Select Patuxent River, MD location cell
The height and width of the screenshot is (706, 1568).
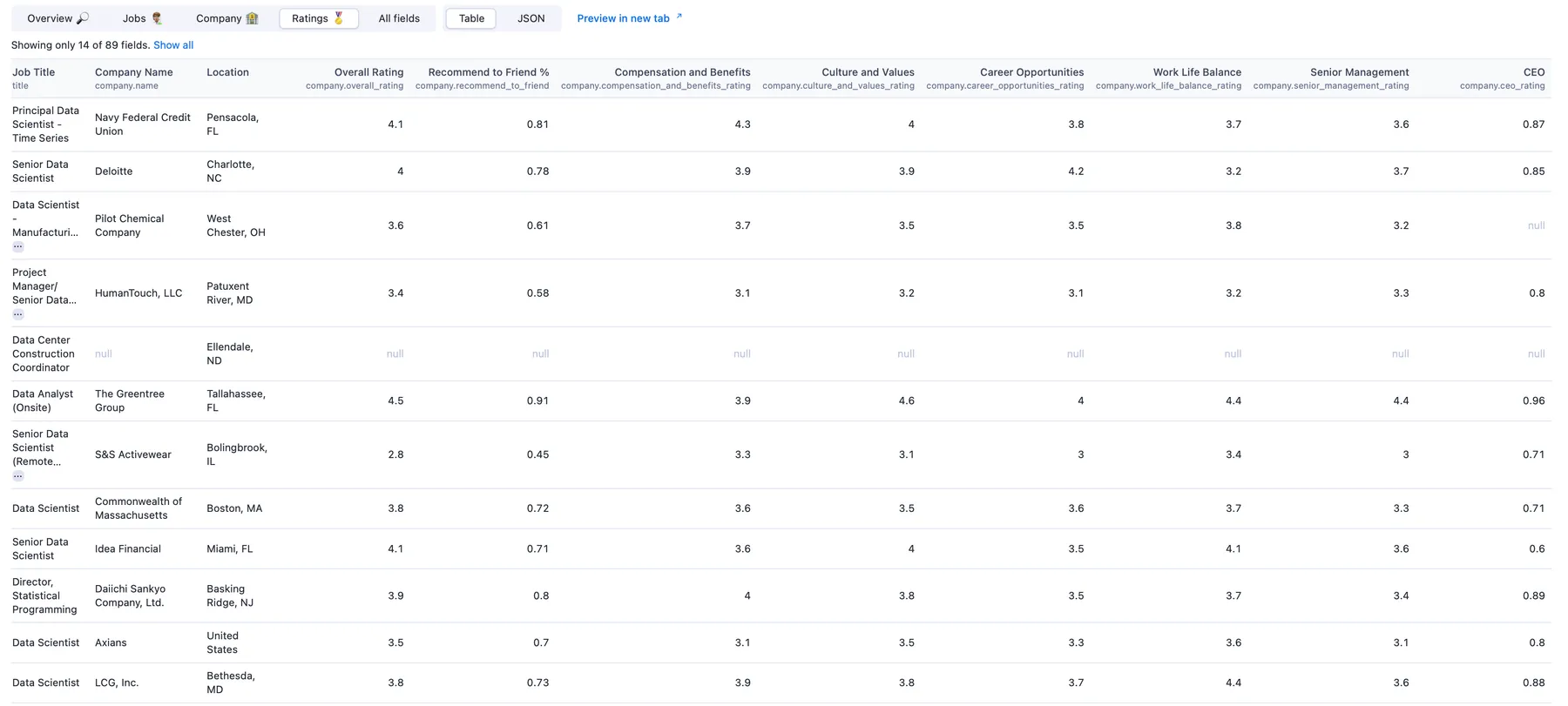[230, 293]
